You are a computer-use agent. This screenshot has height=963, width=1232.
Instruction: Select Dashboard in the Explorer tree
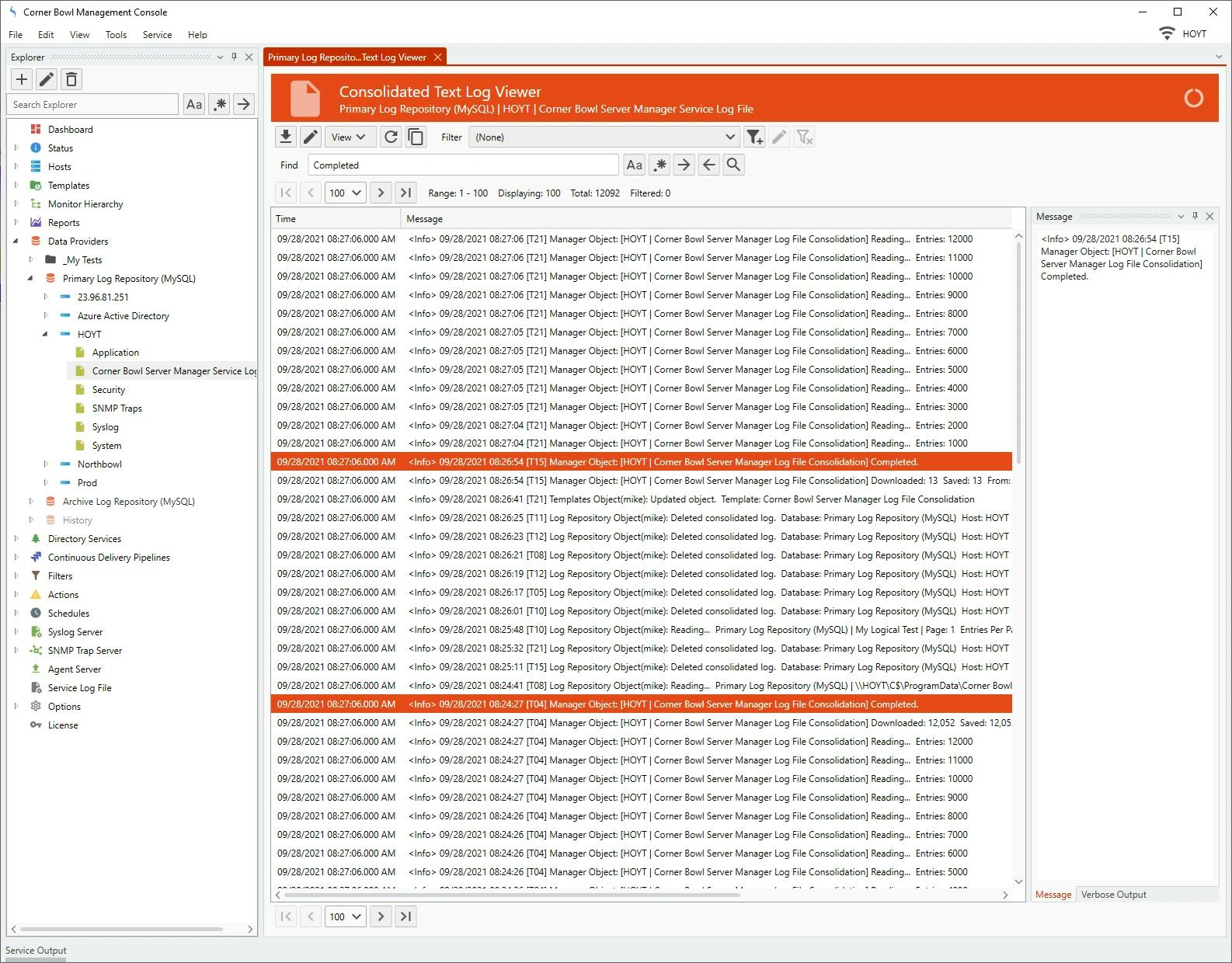(x=70, y=129)
